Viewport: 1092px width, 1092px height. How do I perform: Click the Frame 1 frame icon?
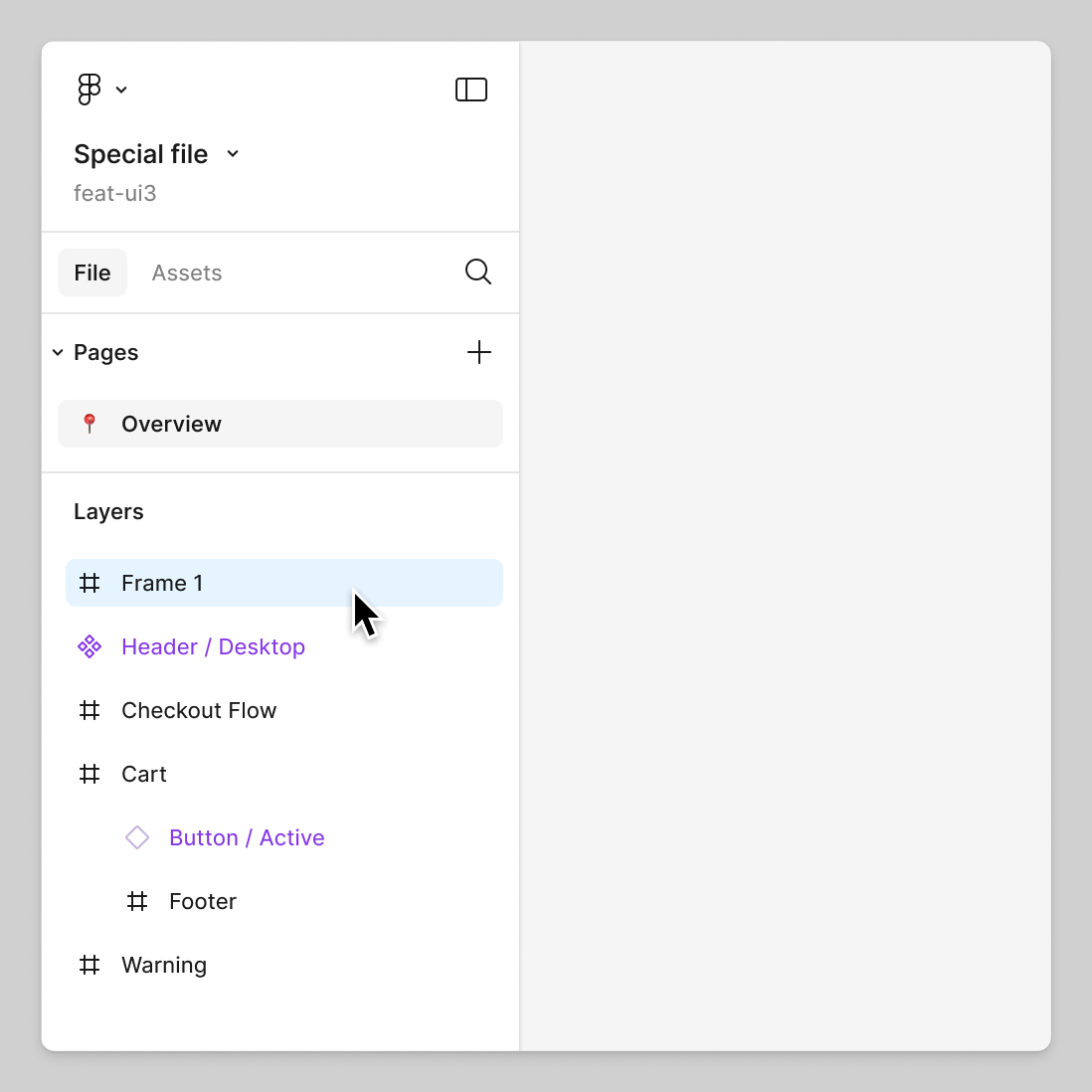tap(90, 583)
